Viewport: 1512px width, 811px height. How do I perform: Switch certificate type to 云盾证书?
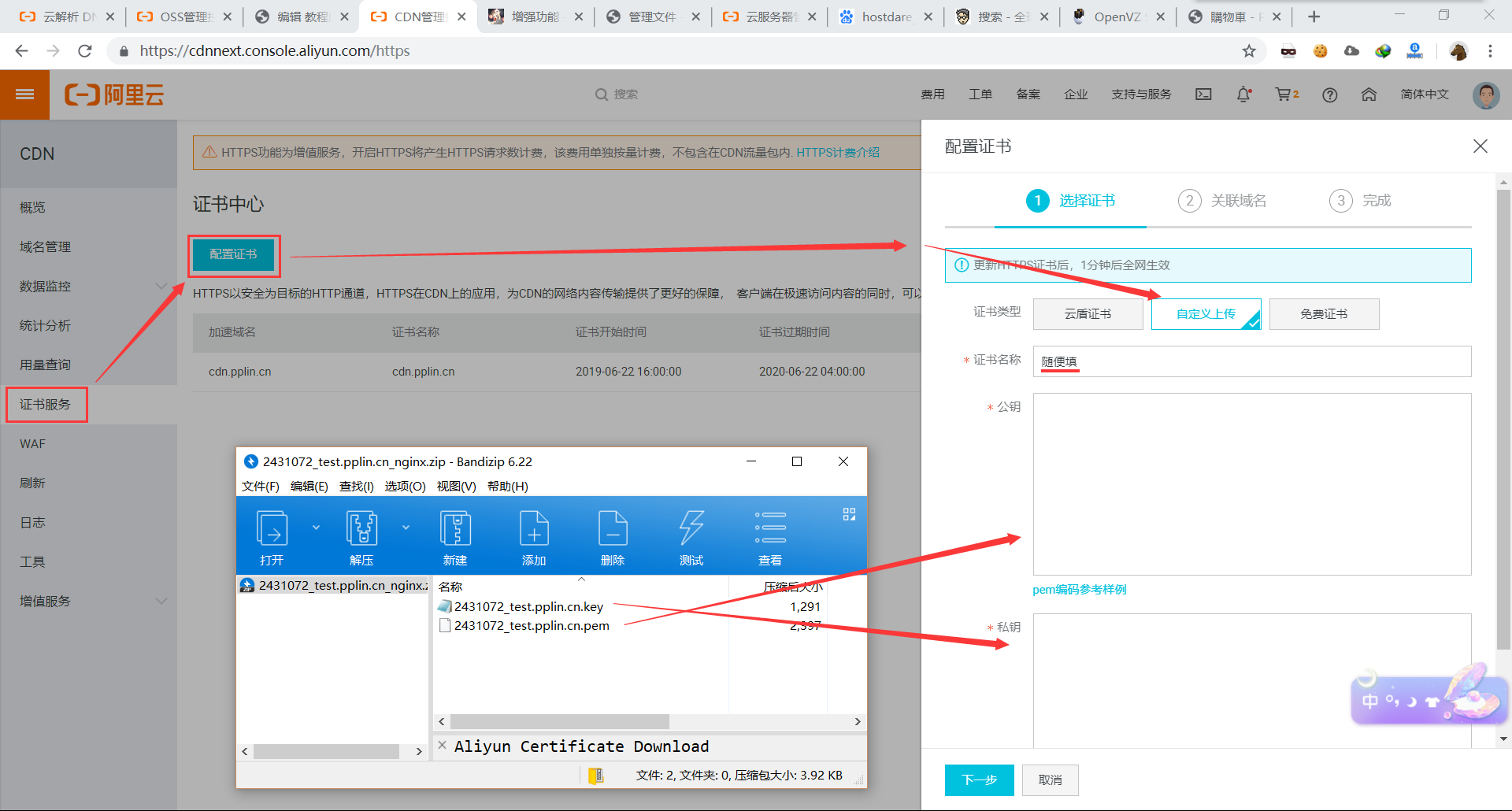coord(1088,313)
